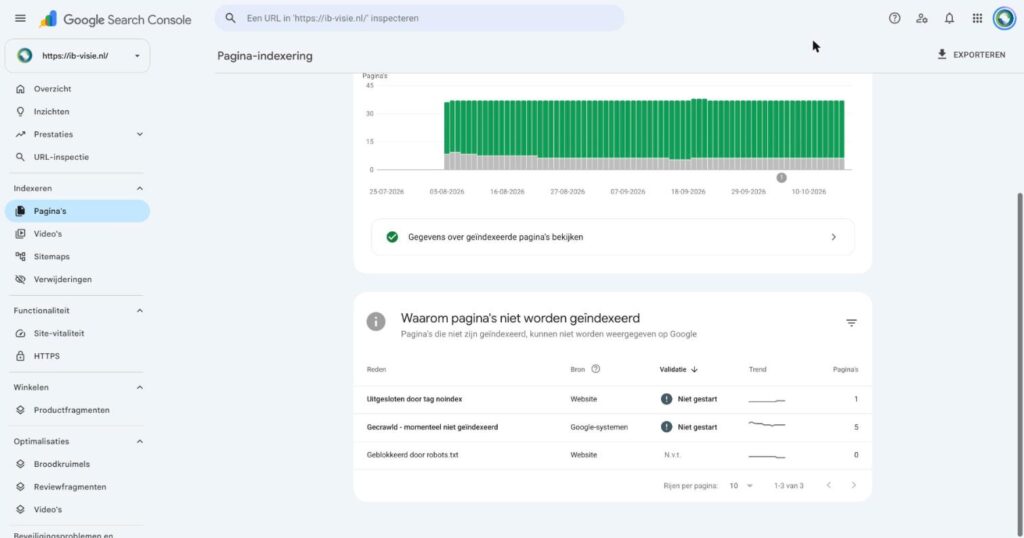Collapse the Winkelen section
This screenshot has width=1024, height=538.
click(139, 387)
